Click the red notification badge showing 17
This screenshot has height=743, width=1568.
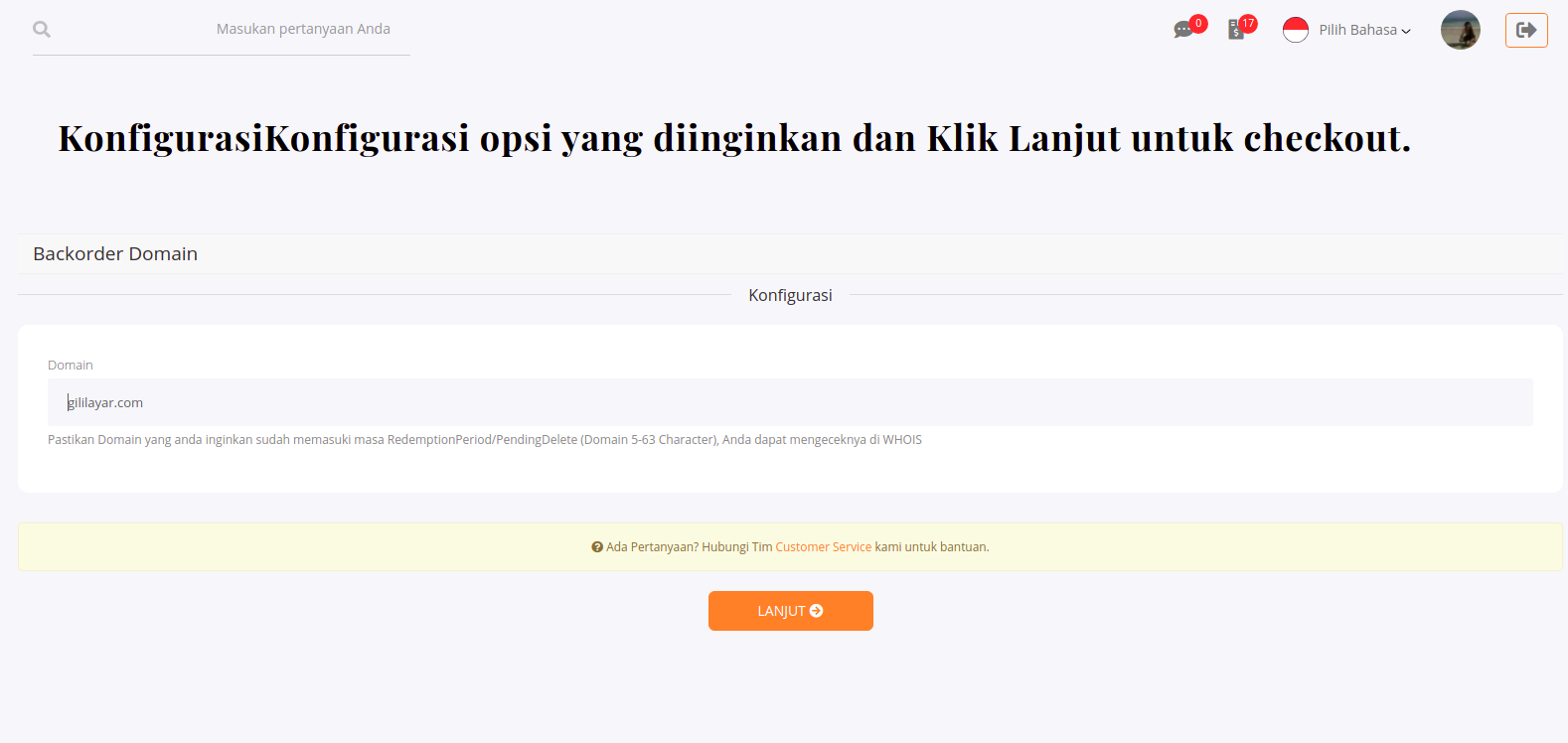[x=1248, y=23]
